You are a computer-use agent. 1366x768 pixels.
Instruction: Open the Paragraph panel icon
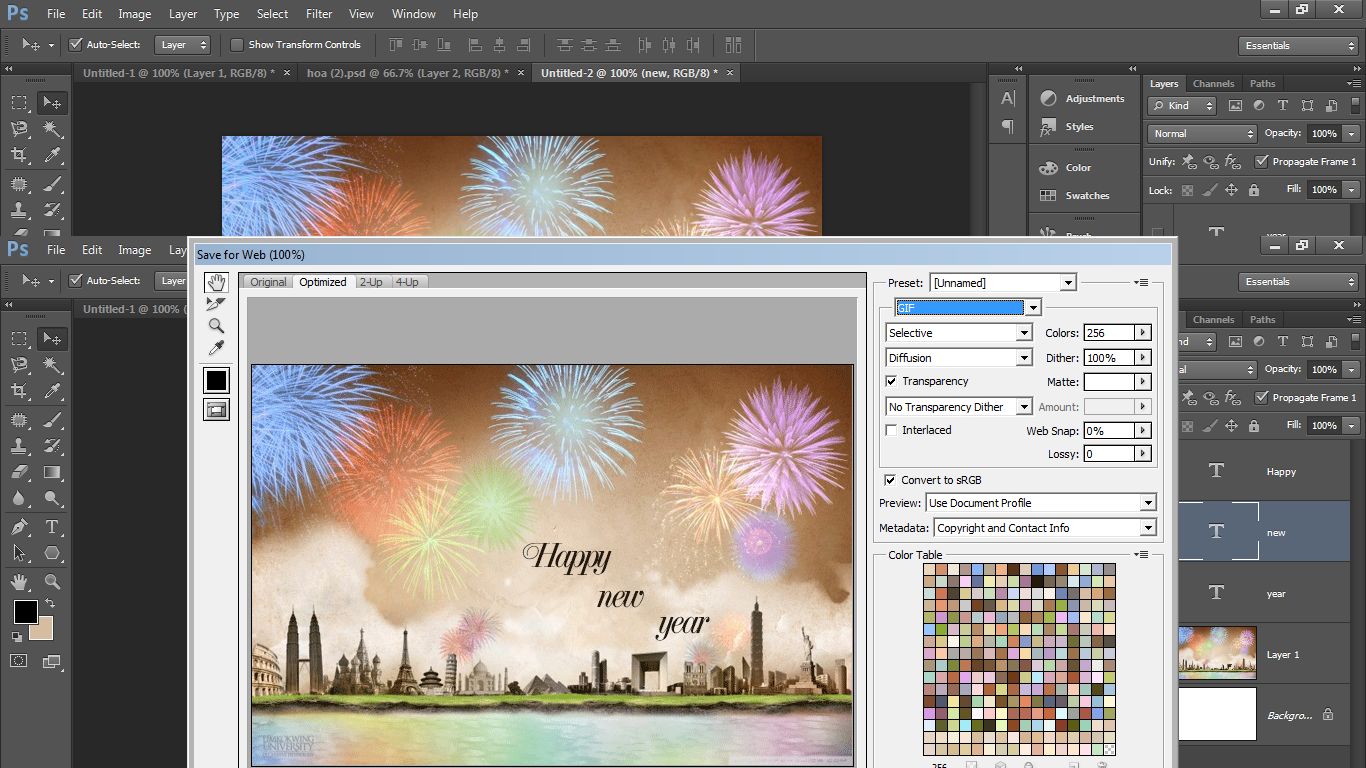tap(1008, 127)
